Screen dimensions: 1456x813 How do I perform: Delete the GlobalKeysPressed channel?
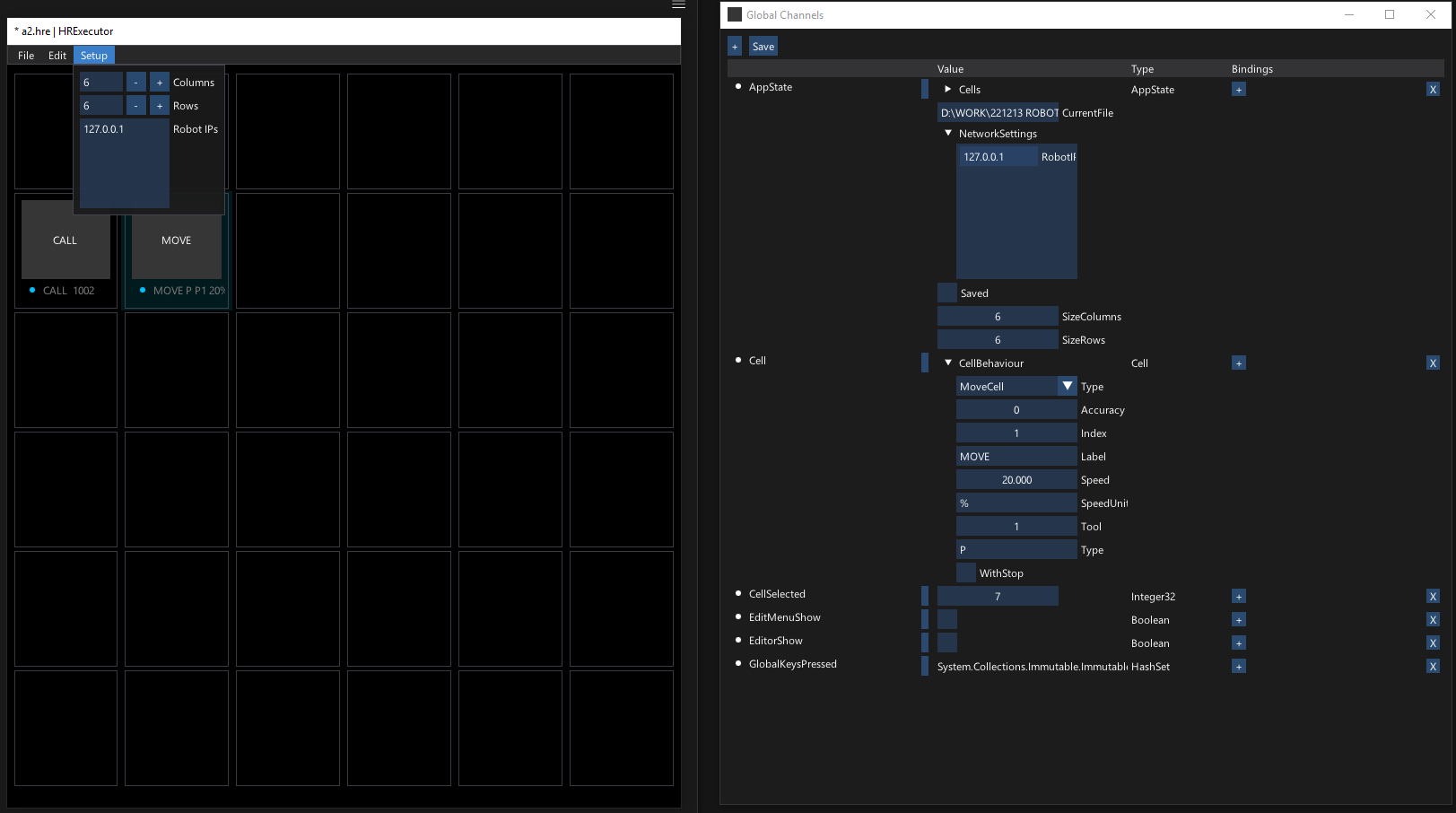(1433, 667)
